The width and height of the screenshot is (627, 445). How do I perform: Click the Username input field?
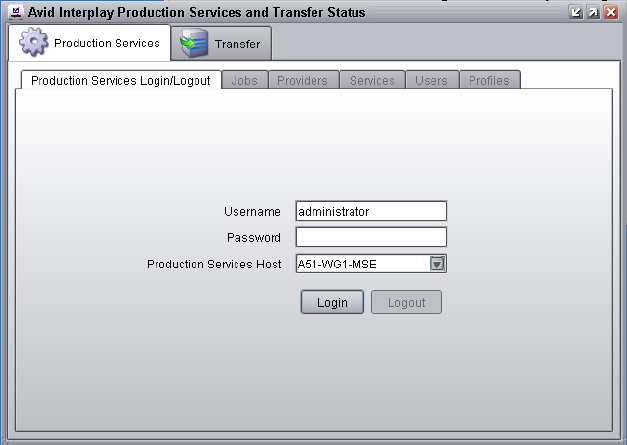(x=371, y=211)
